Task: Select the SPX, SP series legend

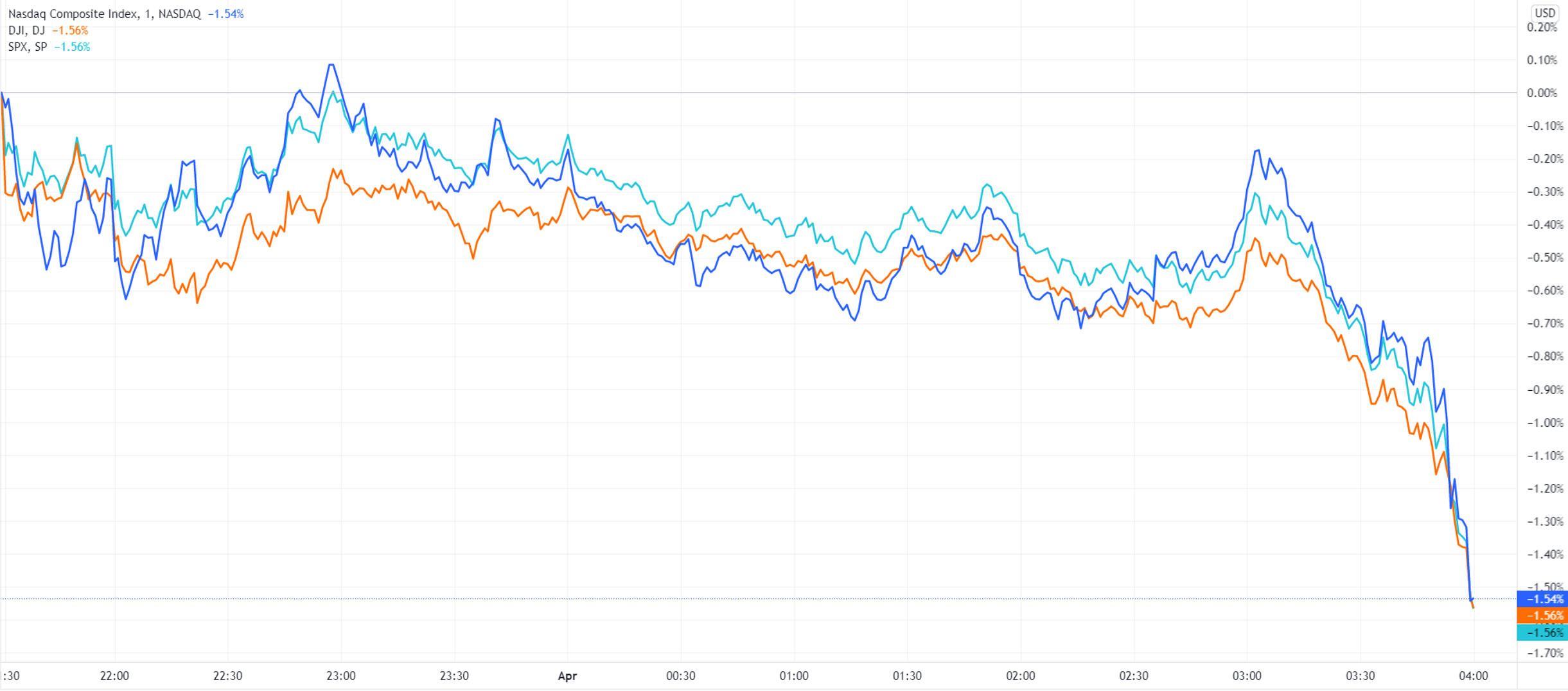Action: pyautogui.click(x=28, y=47)
